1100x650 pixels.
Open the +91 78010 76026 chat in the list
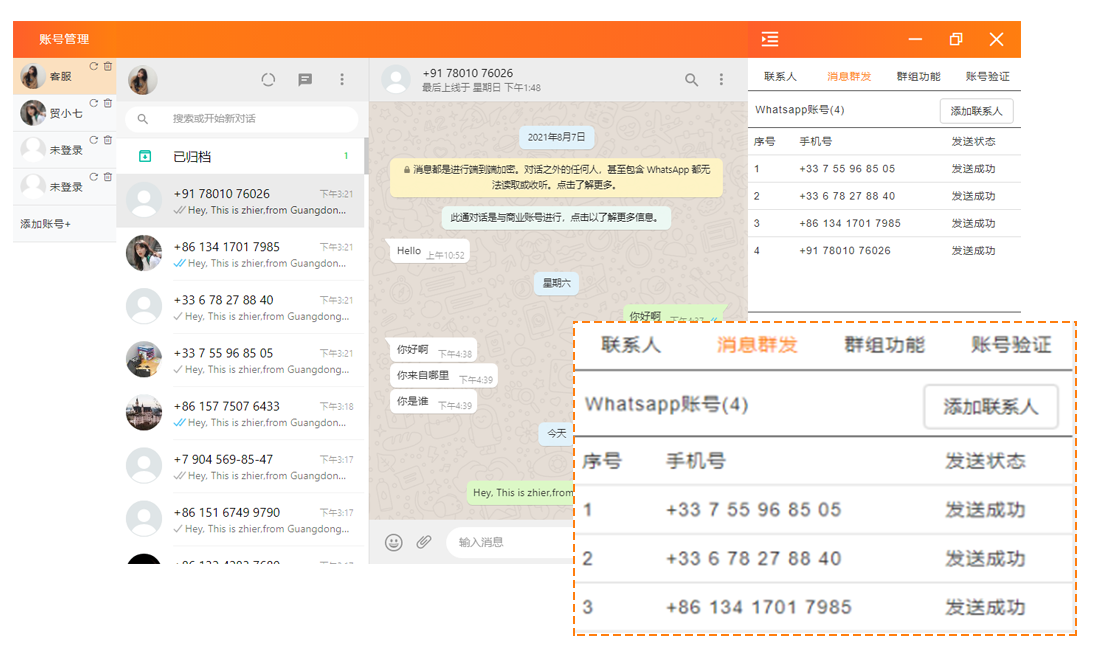(240, 201)
